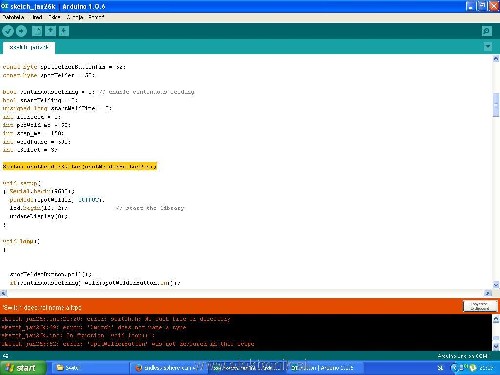The height and width of the screenshot is (375, 500).
Task: Click the Upload arrow toolbar icon
Action: click(21, 31)
